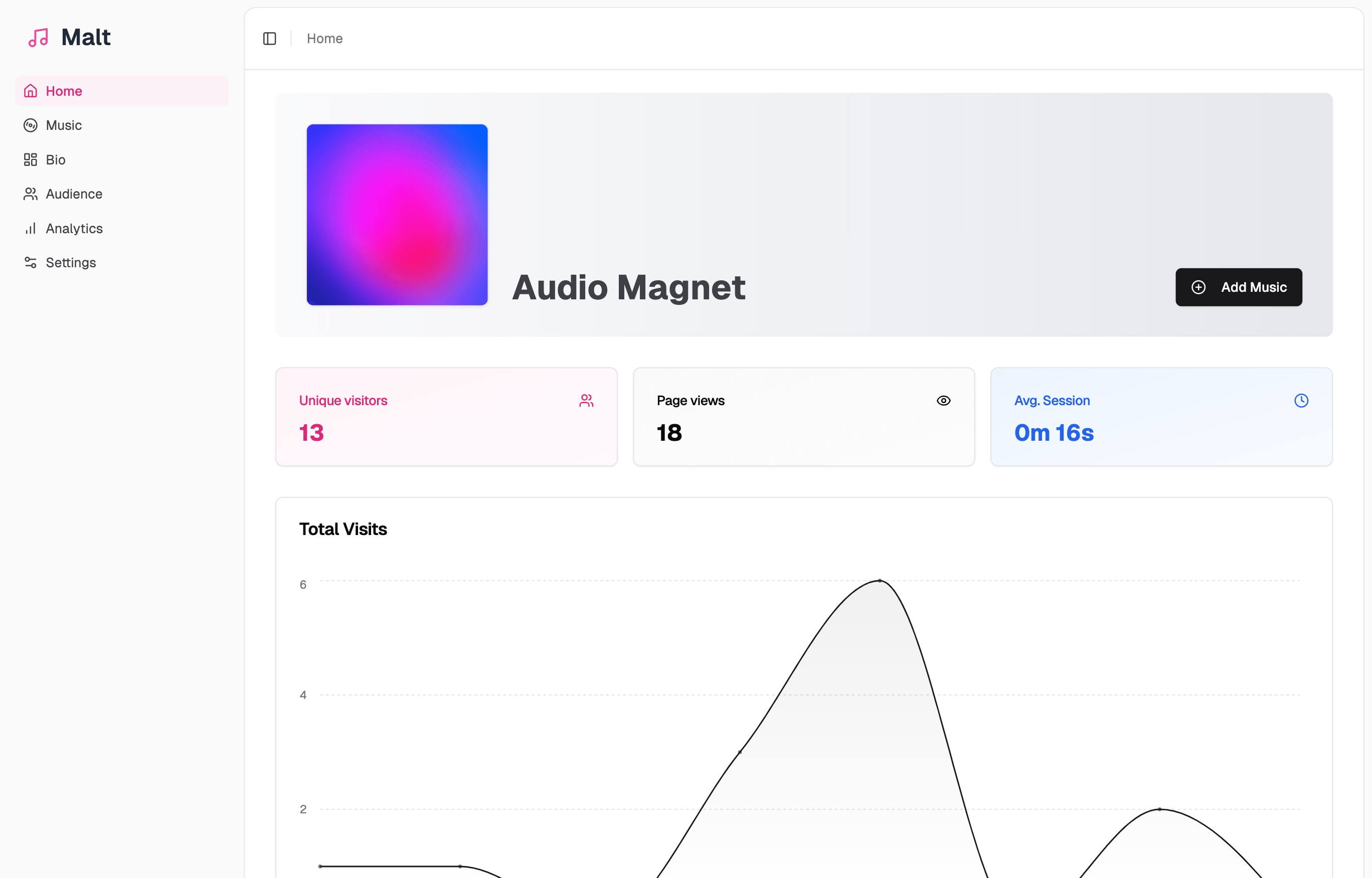Click the Malt brand name

(x=86, y=37)
